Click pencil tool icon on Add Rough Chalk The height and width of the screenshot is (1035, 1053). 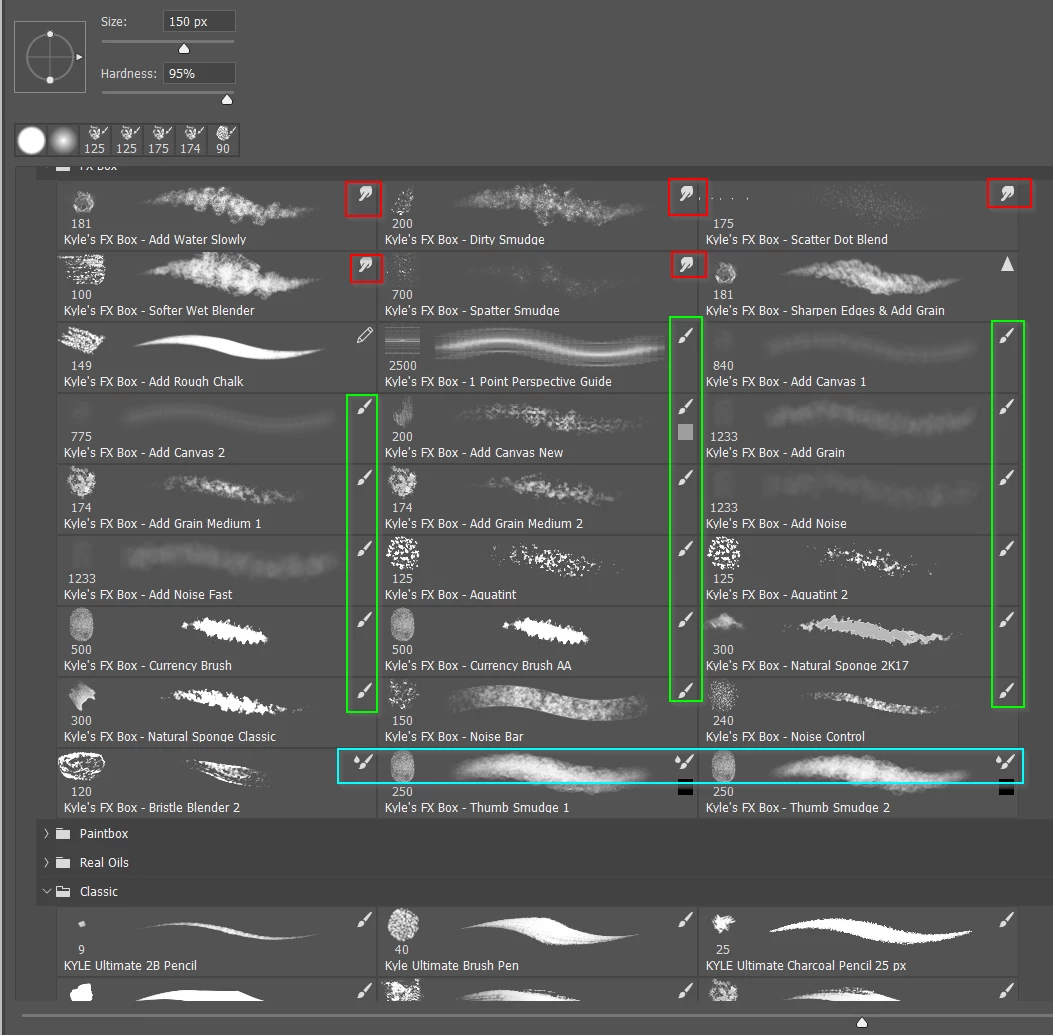pos(365,336)
